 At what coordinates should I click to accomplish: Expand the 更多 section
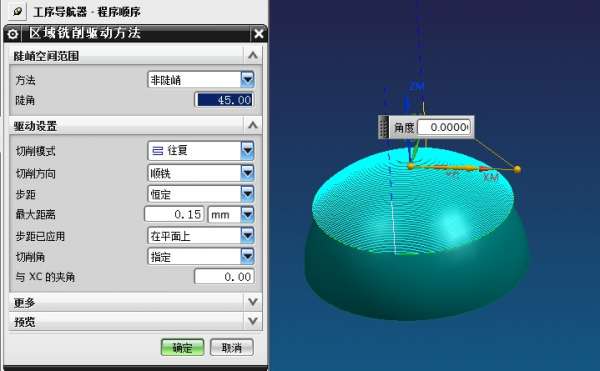pyautogui.click(x=253, y=302)
